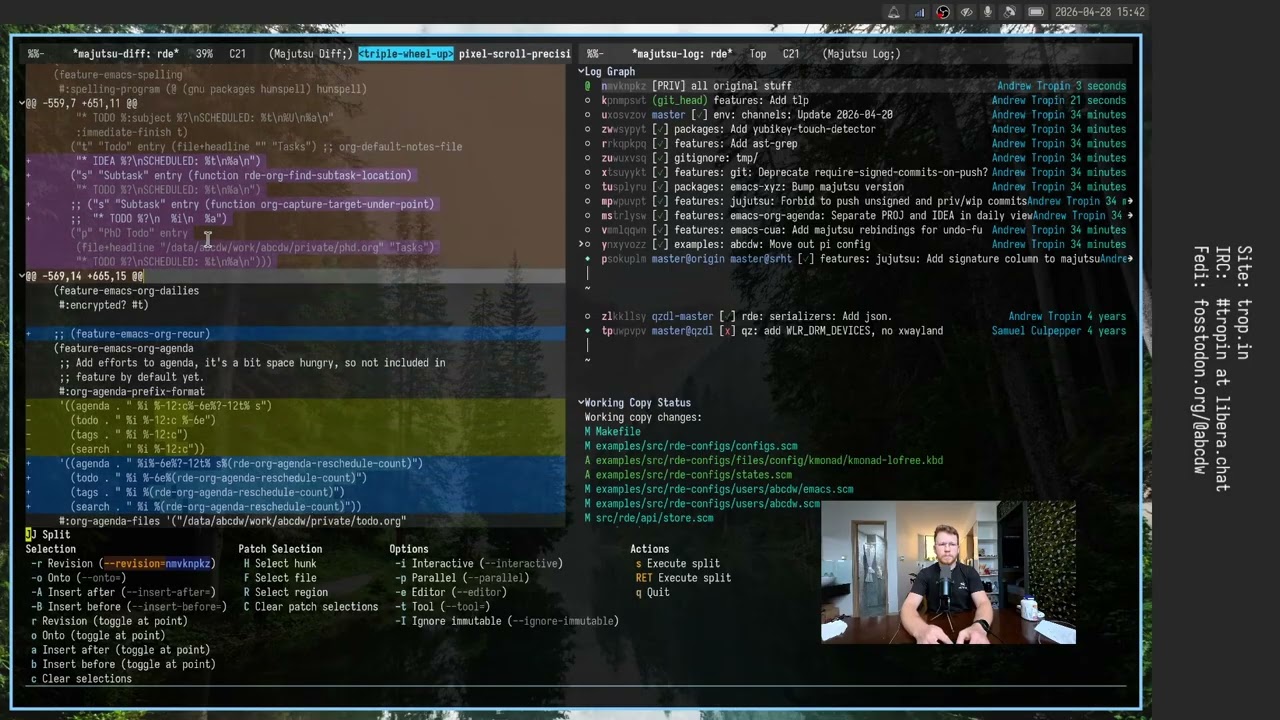Choose r Revision (toggle at point)
The image size is (1280, 720).
point(109,621)
